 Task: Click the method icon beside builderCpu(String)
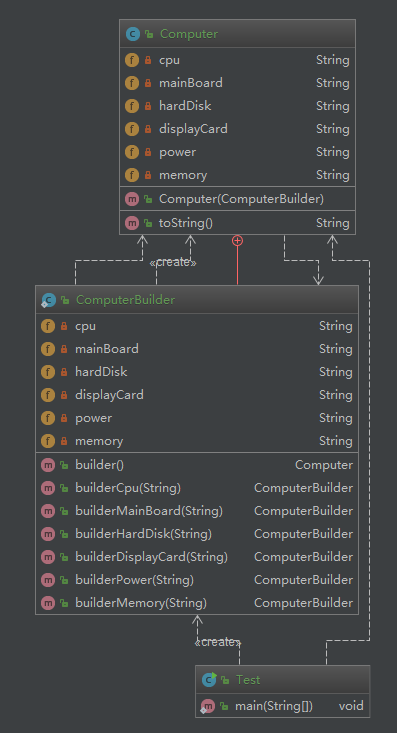click(x=48, y=488)
